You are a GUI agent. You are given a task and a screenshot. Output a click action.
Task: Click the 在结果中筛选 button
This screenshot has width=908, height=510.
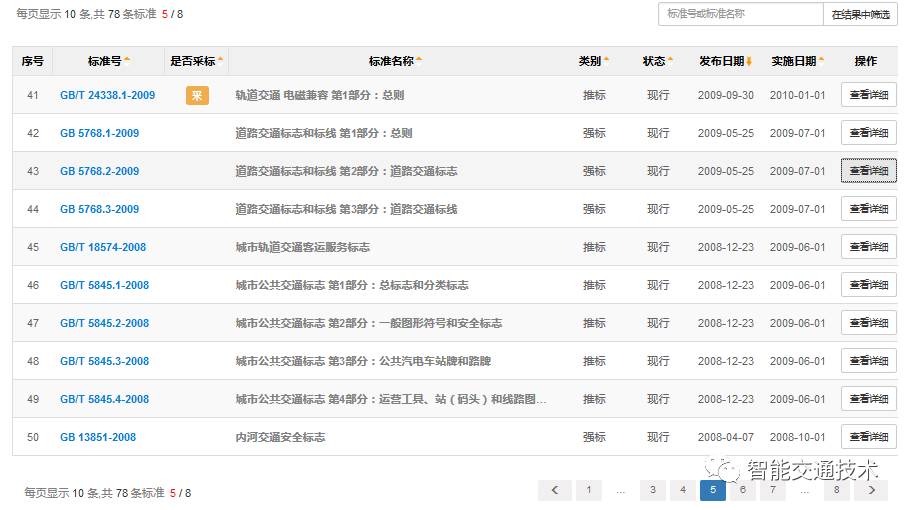[861, 14]
